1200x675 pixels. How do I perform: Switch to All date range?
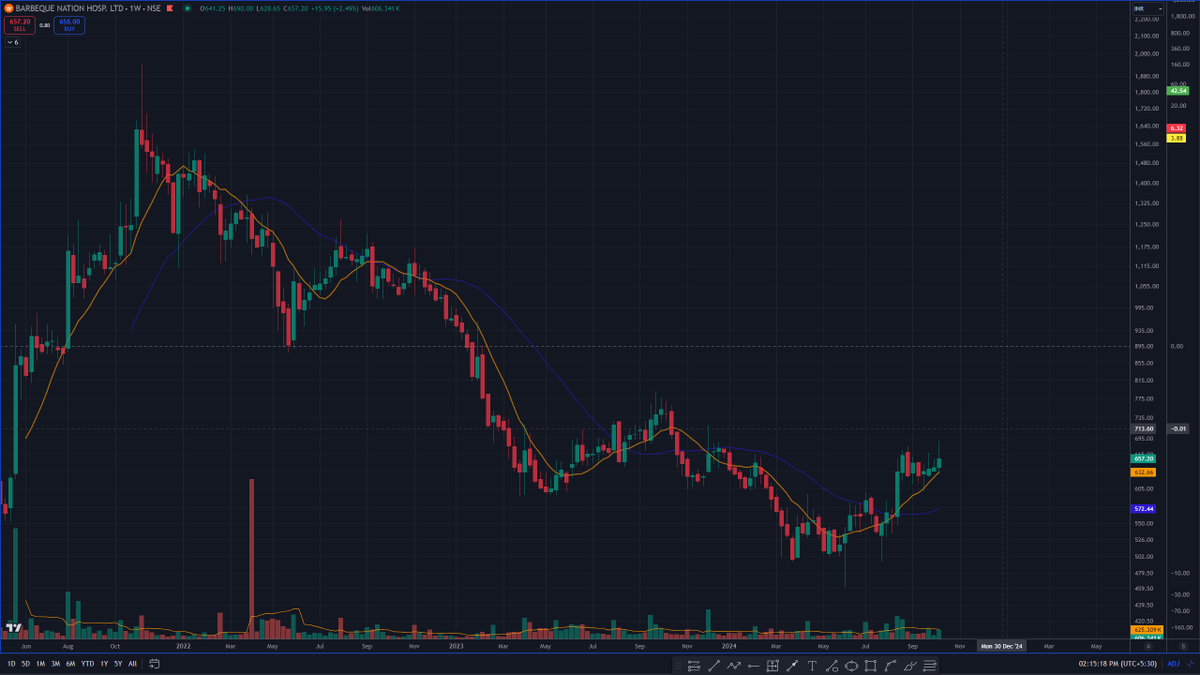click(133, 663)
